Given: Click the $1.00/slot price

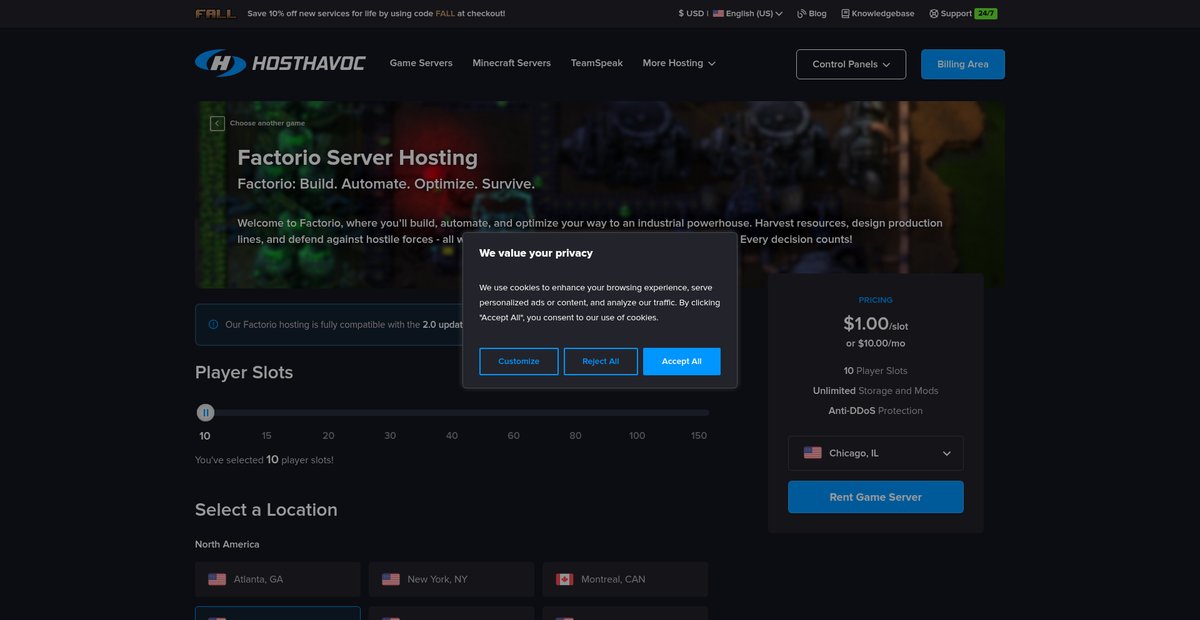Looking at the screenshot, I should [x=876, y=323].
